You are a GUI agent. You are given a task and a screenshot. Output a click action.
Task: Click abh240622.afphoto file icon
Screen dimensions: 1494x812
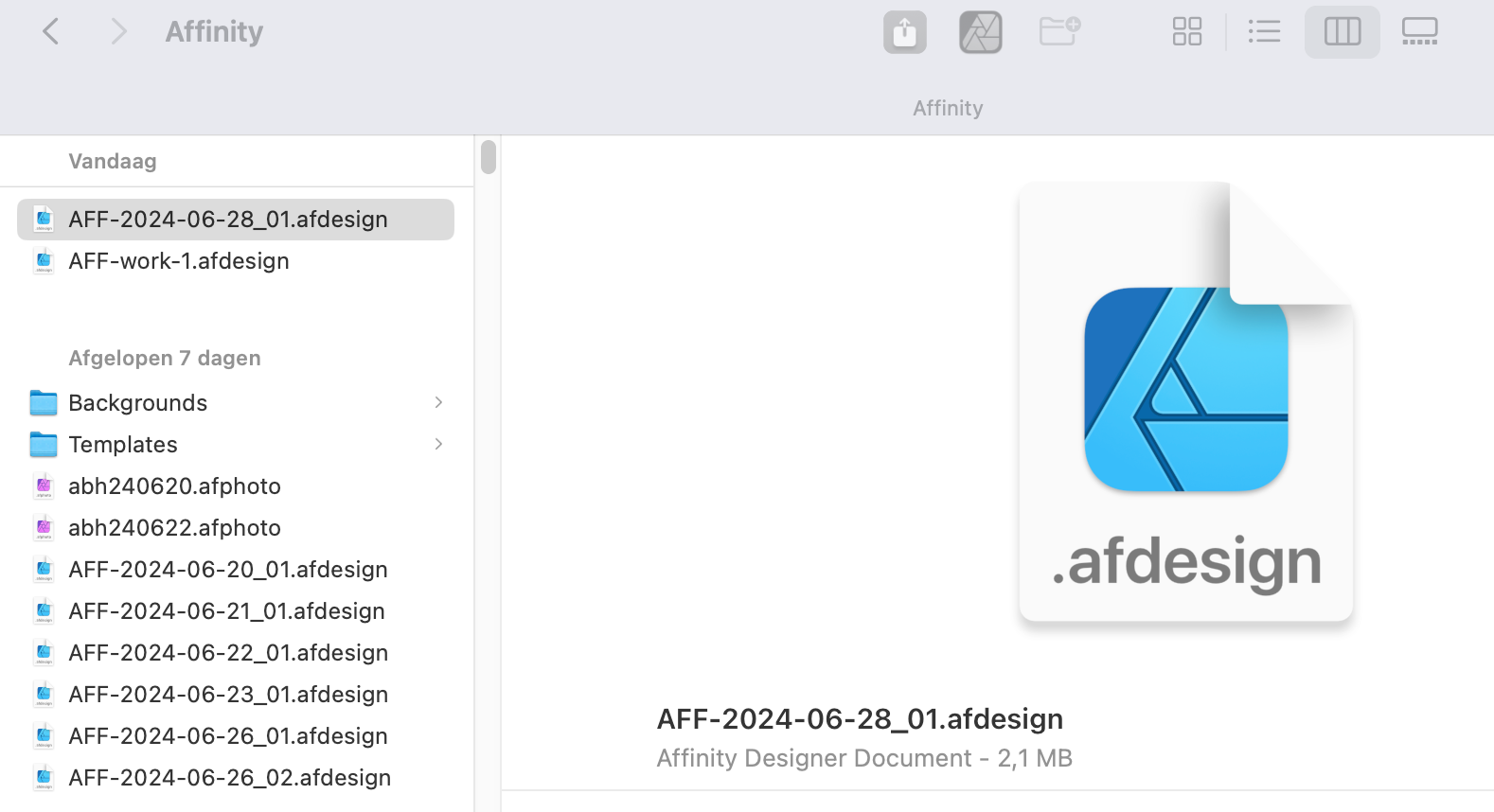pos(44,528)
